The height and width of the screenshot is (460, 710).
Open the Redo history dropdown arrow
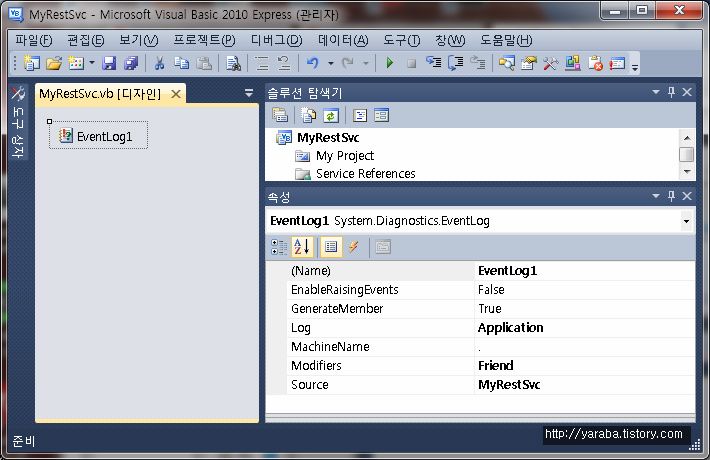click(x=366, y=63)
